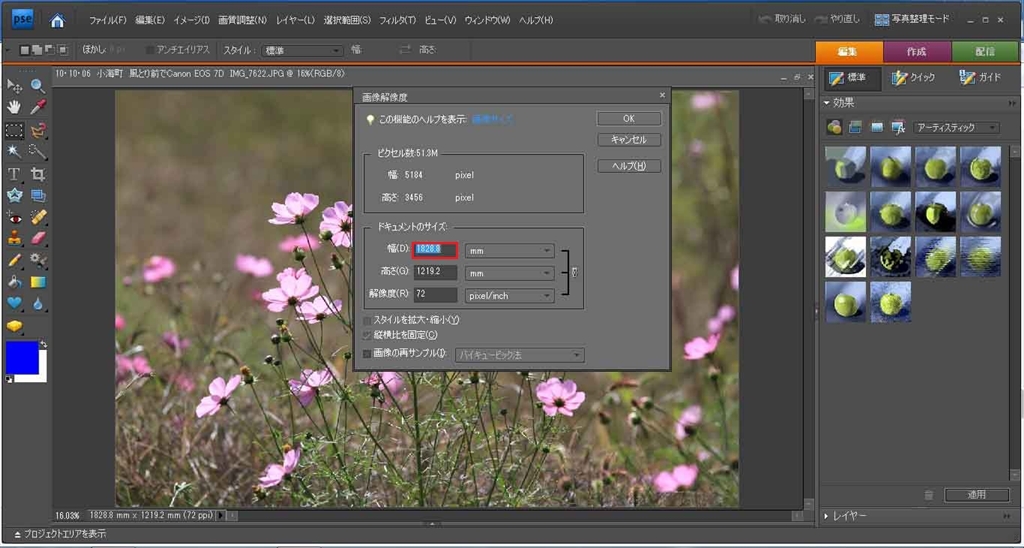Click the blue foreground color swatch
1024x548 pixels.
21,358
